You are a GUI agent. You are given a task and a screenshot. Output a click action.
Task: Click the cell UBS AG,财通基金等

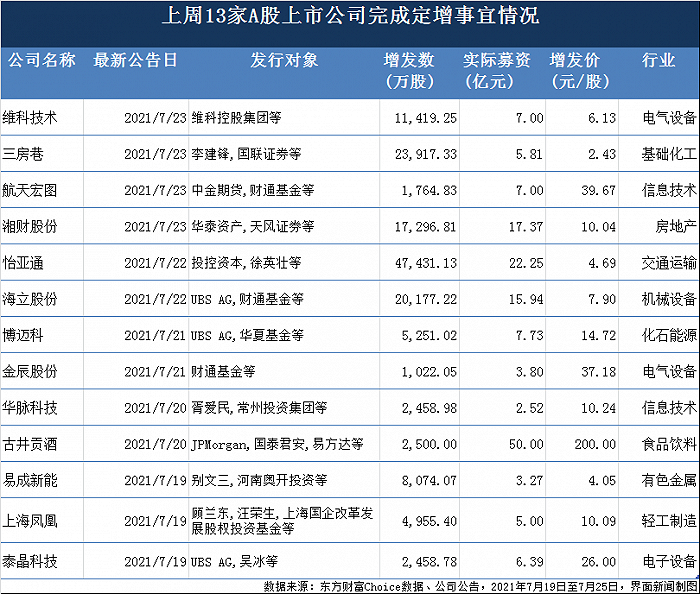point(247,299)
